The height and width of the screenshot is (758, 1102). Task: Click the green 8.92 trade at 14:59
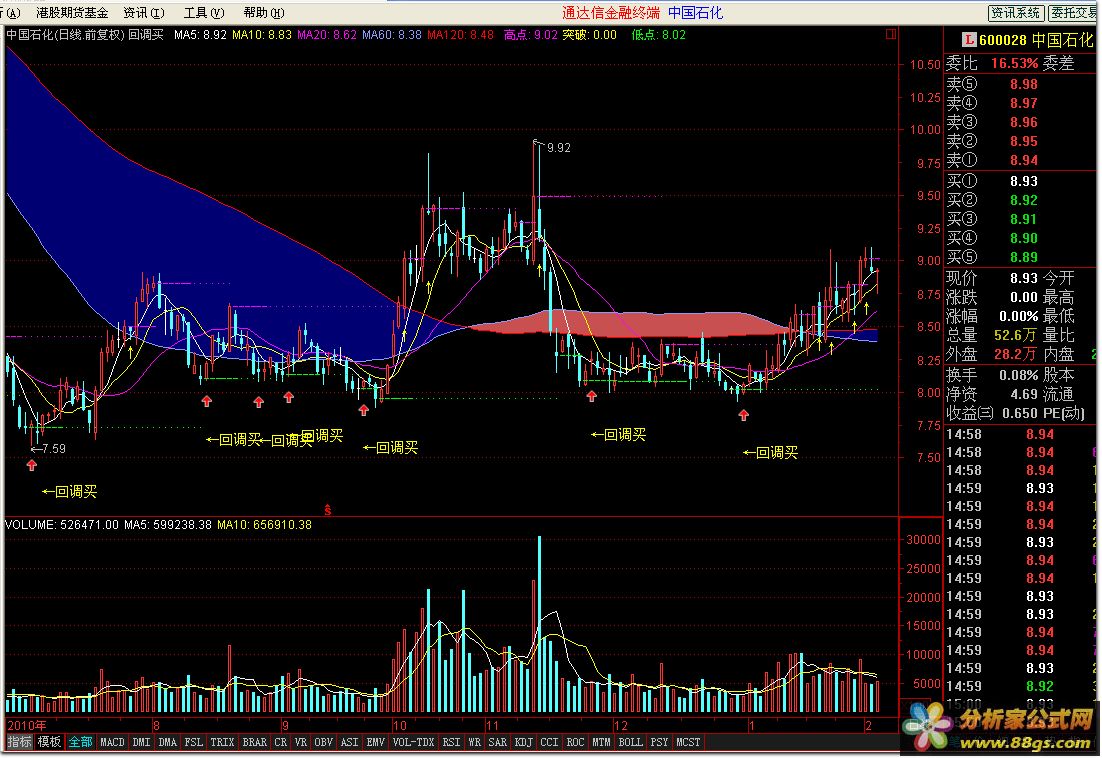pos(1039,686)
